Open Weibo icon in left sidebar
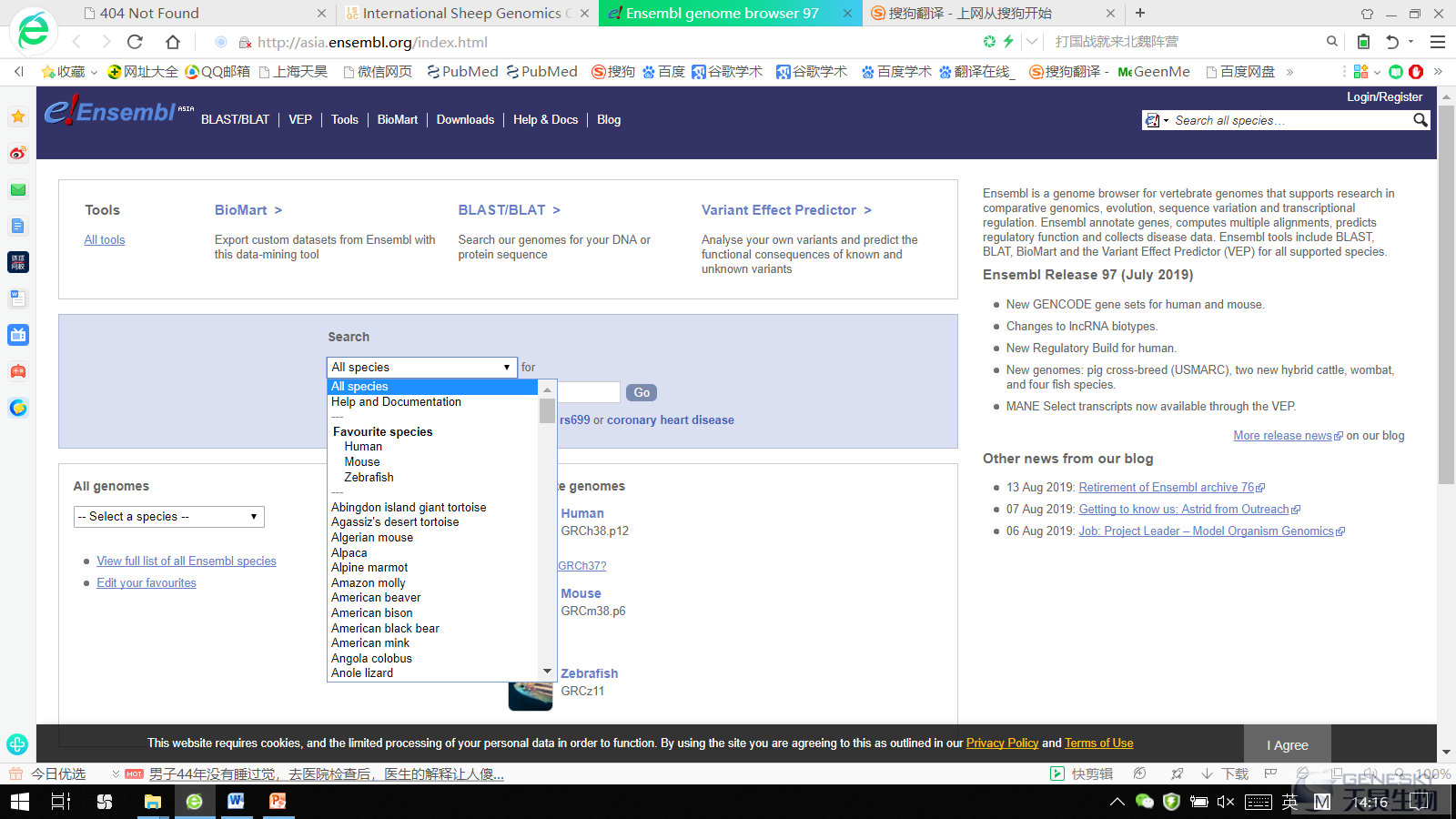Viewport: 1456px width, 819px height. pyautogui.click(x=18, y=153)
